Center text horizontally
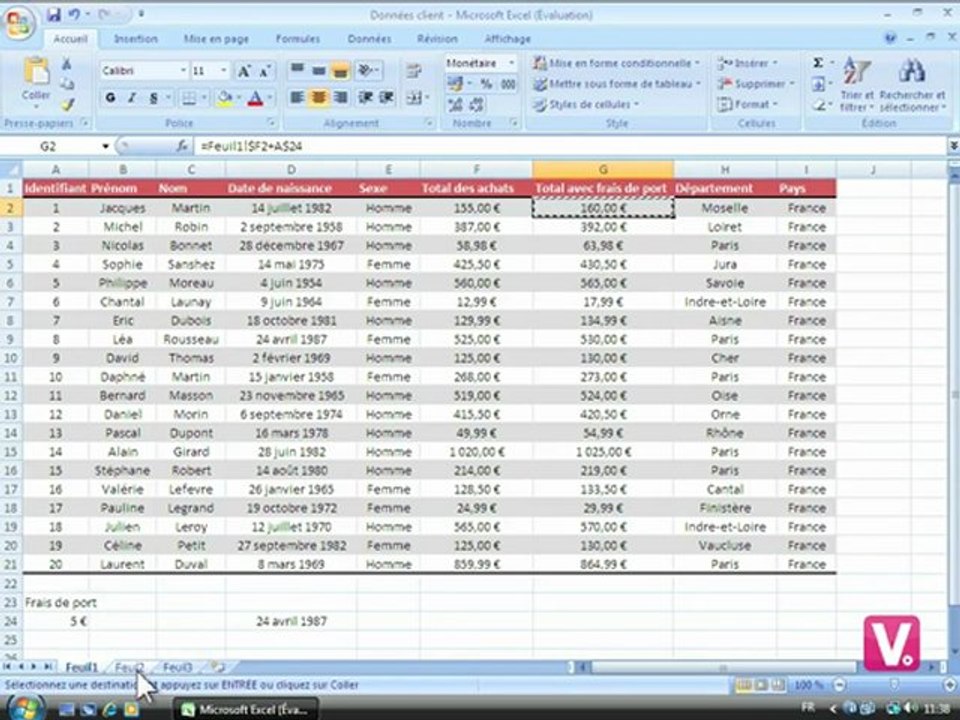Screen dimensions: 960x720 pos(318,97)
